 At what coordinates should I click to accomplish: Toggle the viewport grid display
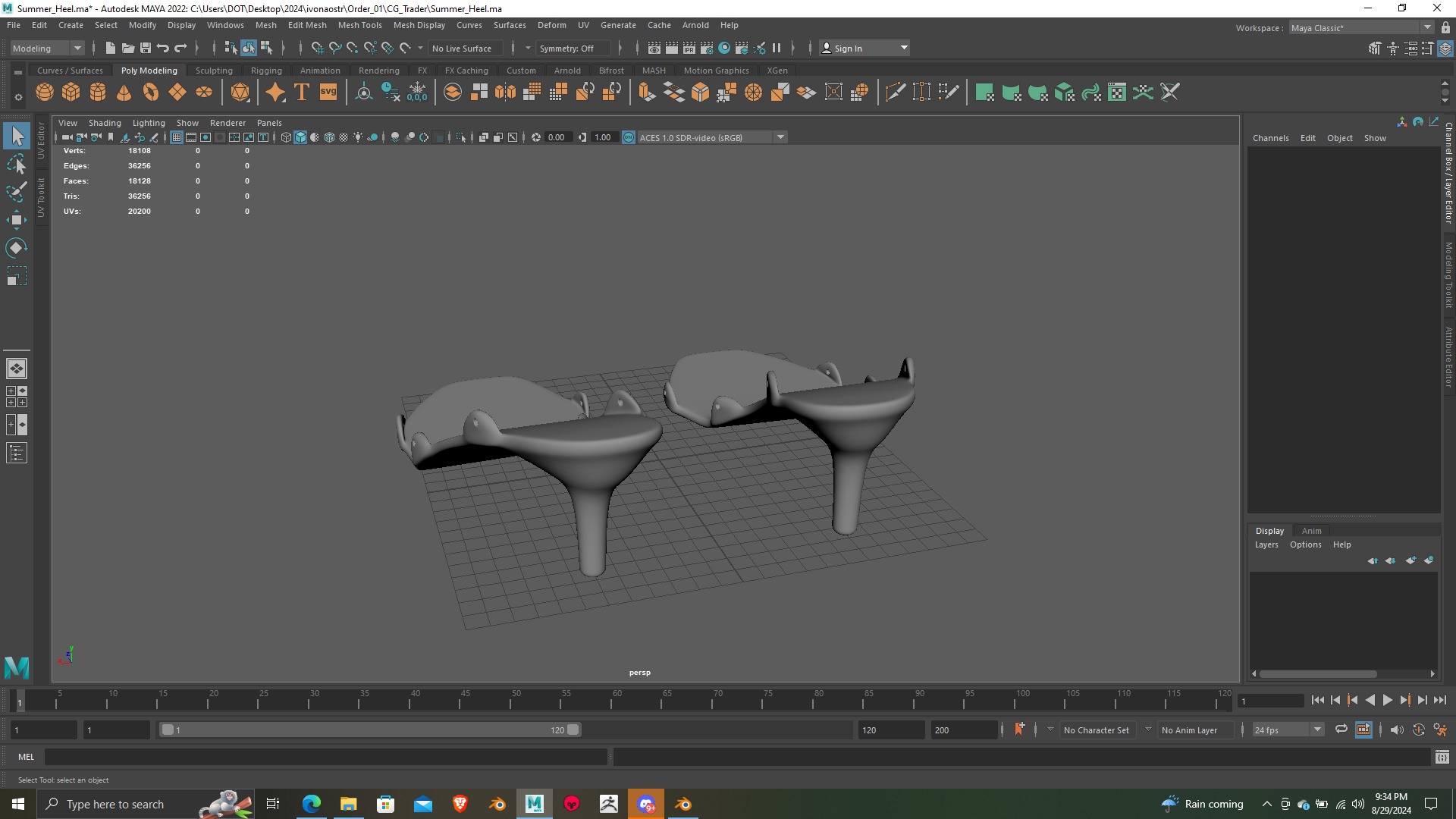click(177, 137)
